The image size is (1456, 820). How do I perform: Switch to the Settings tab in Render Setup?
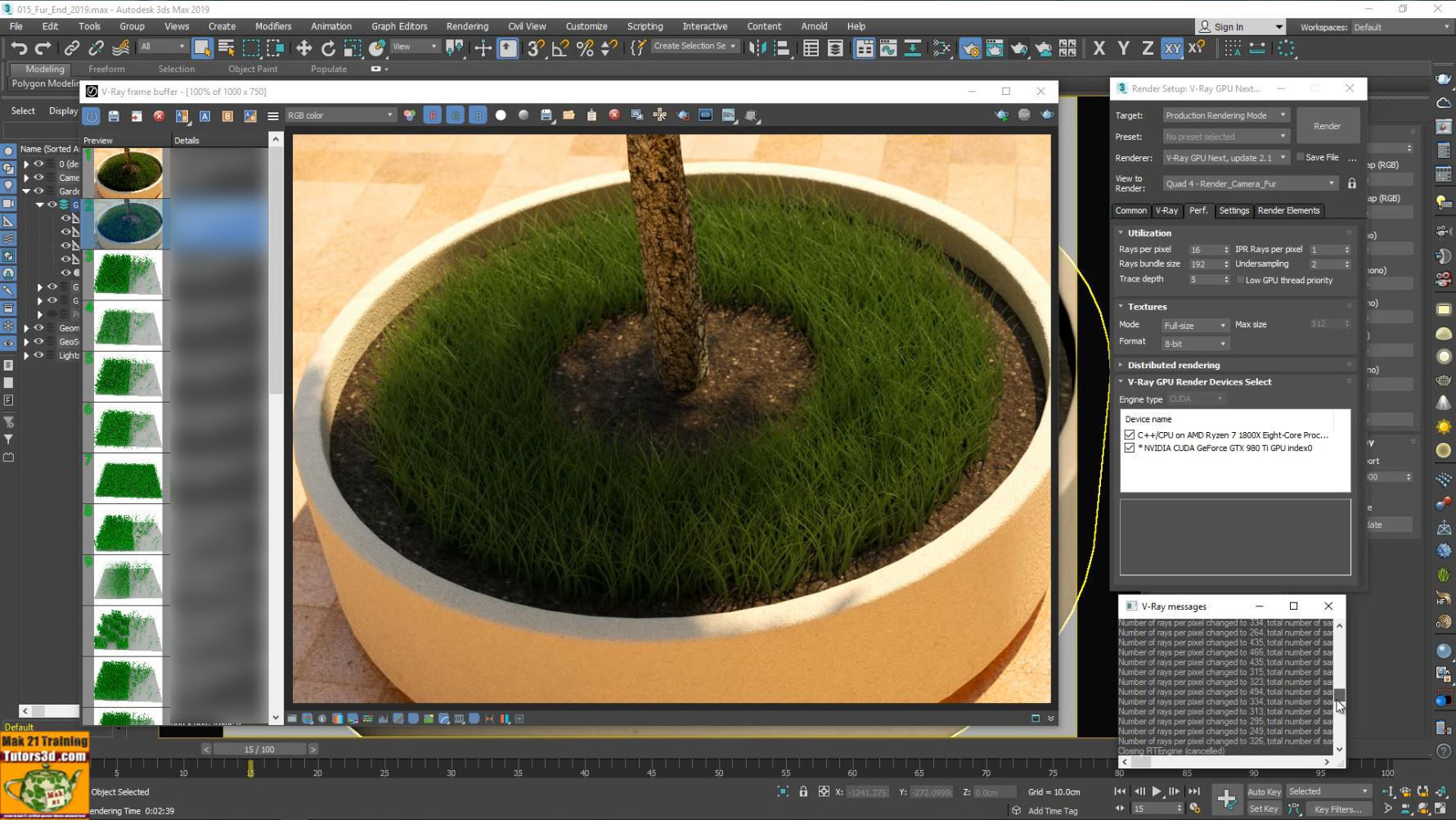[x=1234, y=210]
